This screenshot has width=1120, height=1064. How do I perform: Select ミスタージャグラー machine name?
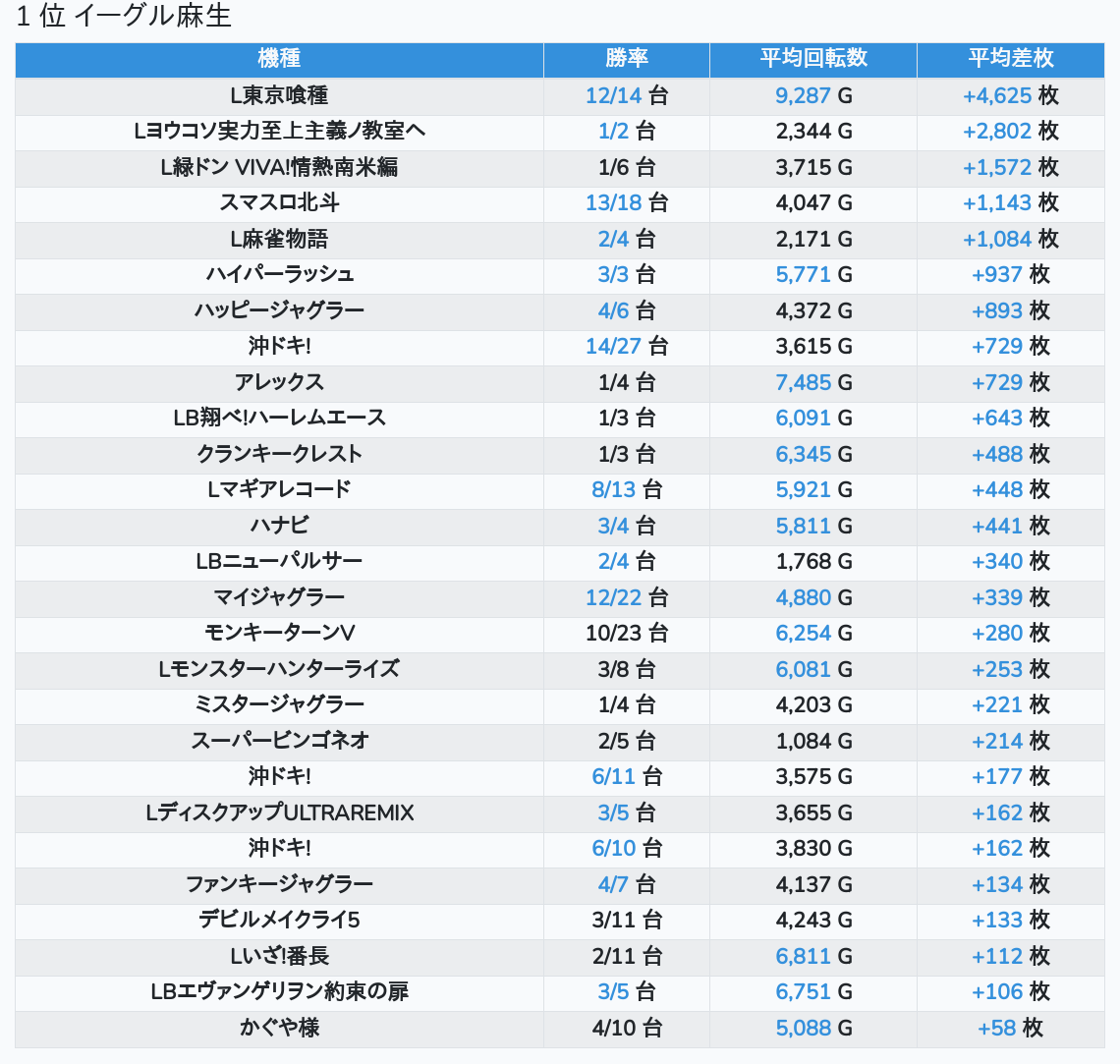279,705
